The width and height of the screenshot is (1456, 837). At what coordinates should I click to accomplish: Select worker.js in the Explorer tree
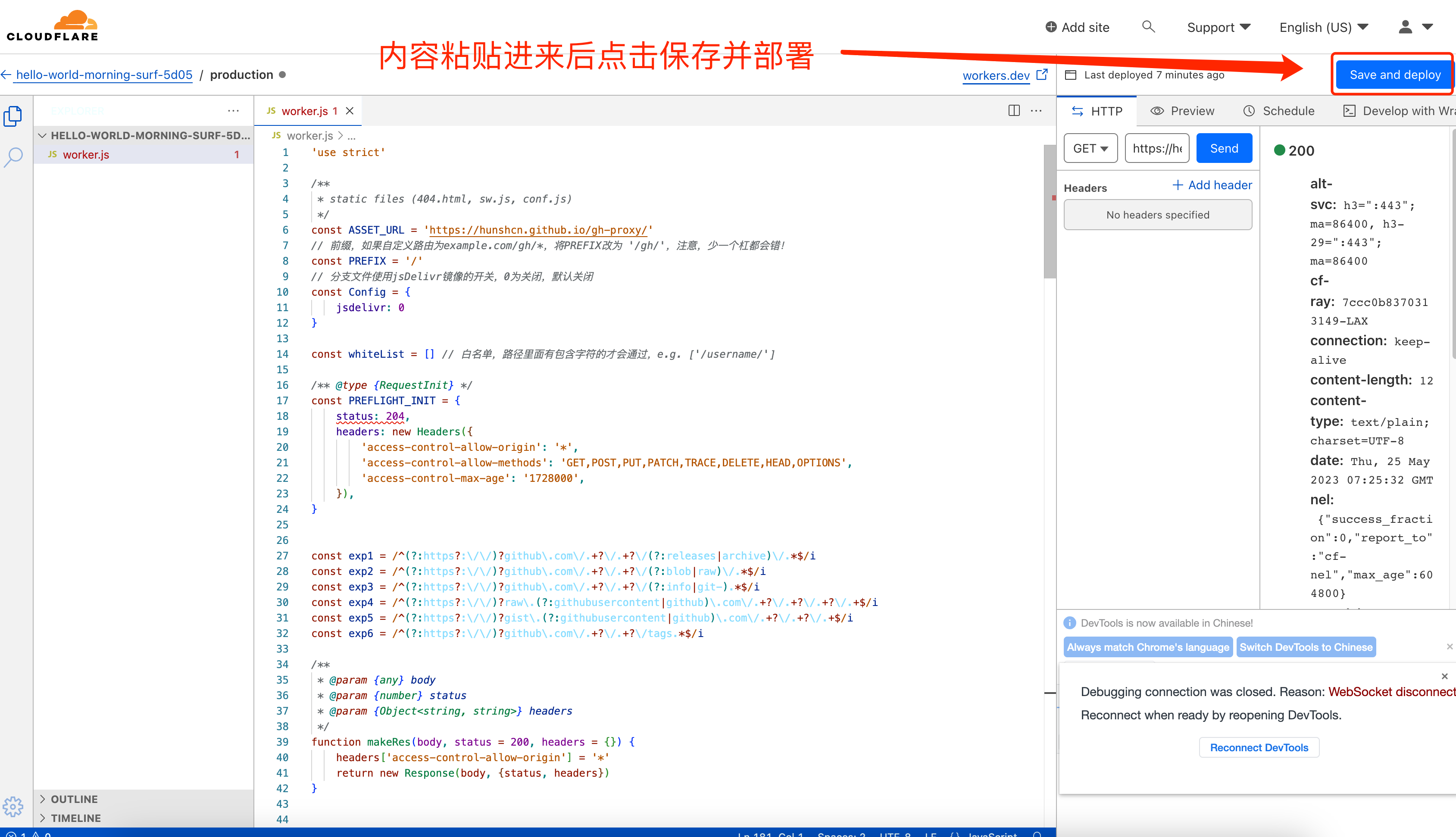144,154
